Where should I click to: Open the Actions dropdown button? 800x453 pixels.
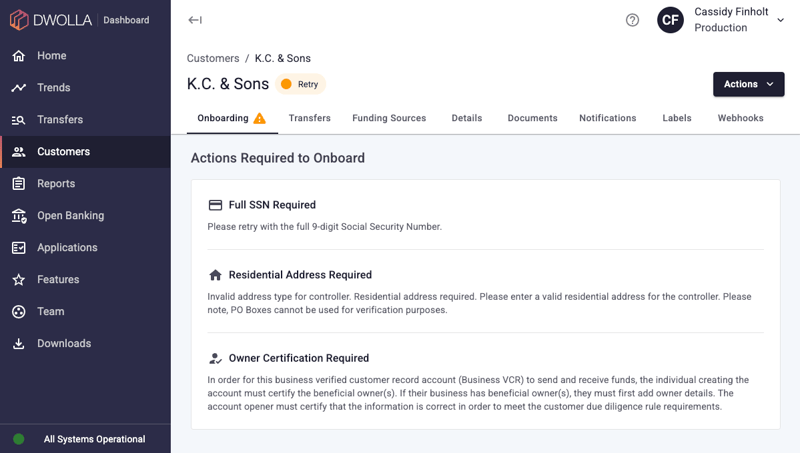coord(748,84)
